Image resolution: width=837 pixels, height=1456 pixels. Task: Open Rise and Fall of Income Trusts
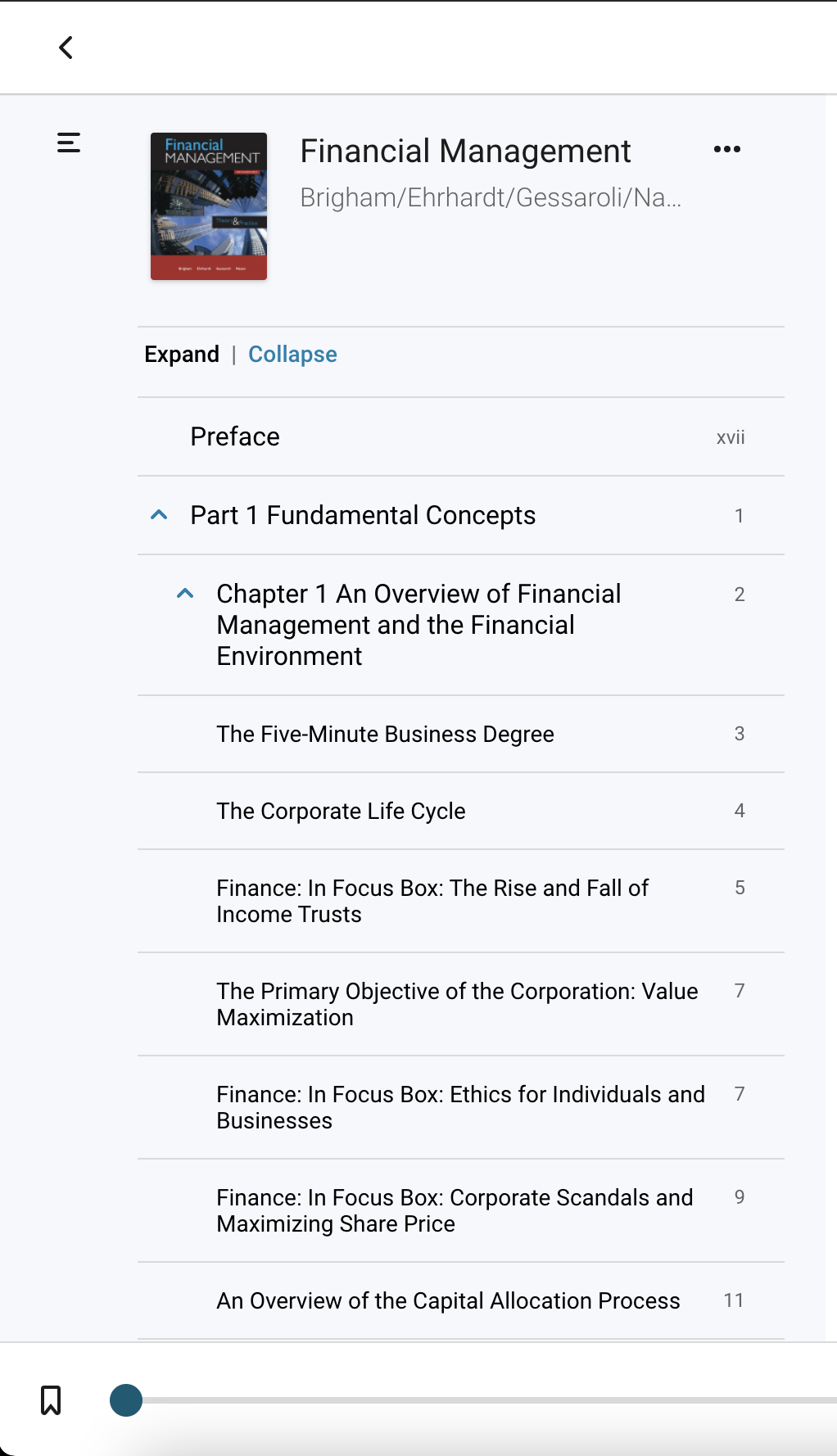pos(461,901)
